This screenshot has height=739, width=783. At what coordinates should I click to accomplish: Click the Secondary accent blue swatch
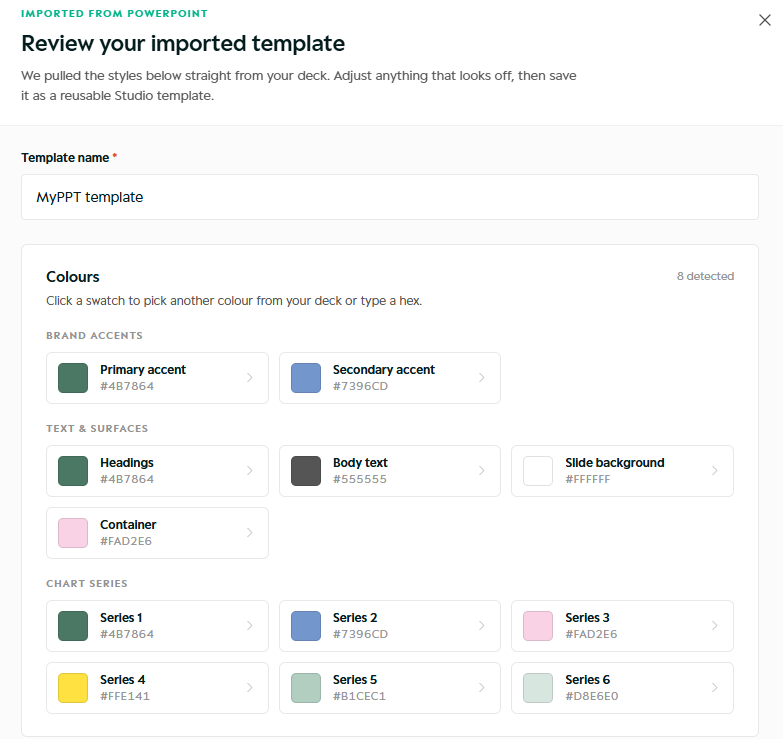306,378
